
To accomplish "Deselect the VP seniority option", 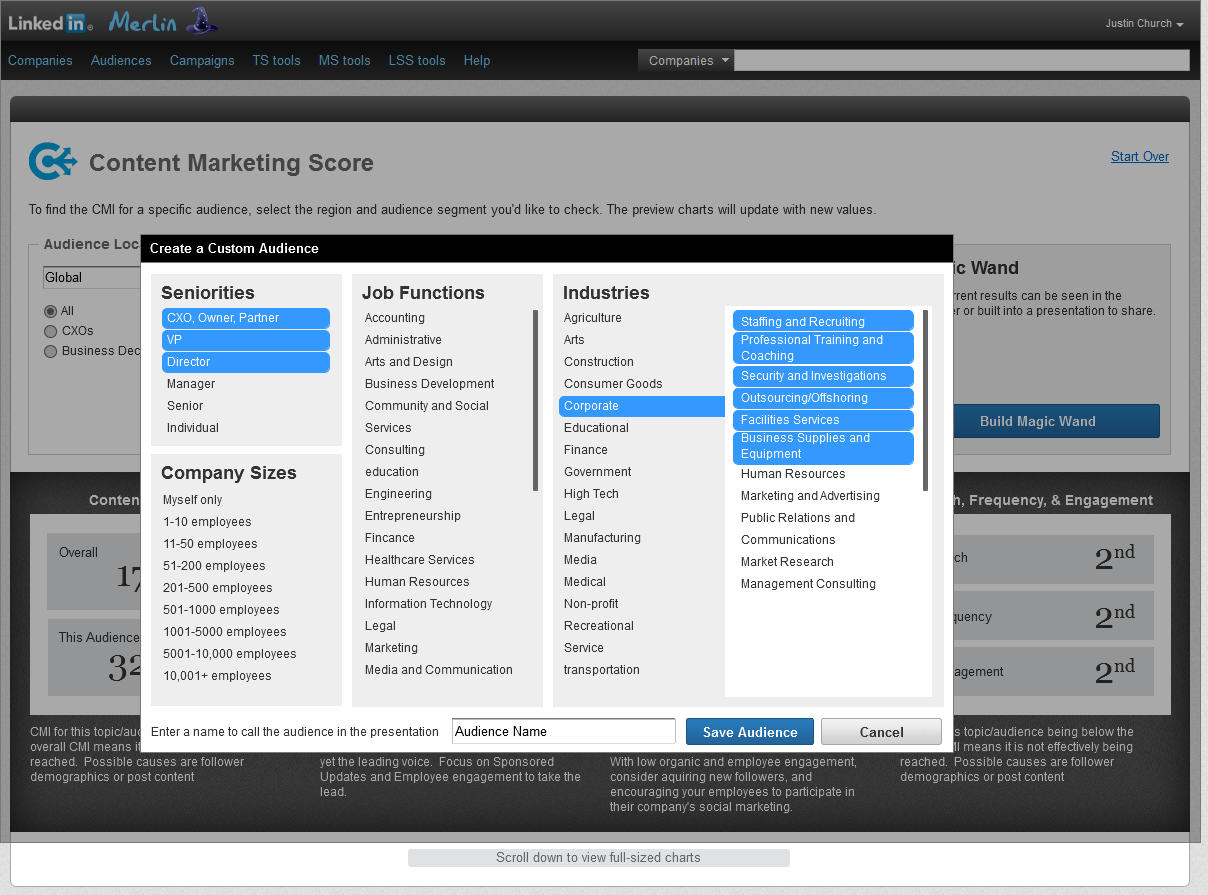I will pos(245,340).
